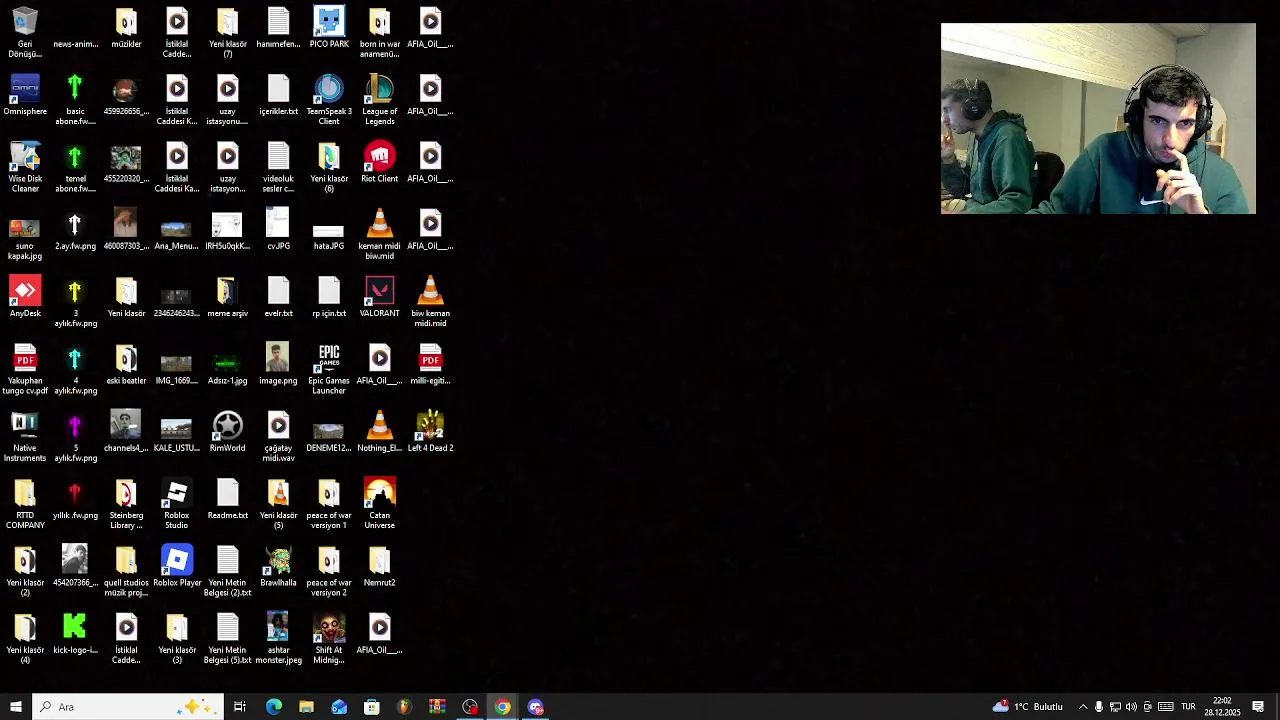This screenshot has height=720, width=1280.
Task: Launch PICO PARK from the desktop
Action: (x=329, y=28)
